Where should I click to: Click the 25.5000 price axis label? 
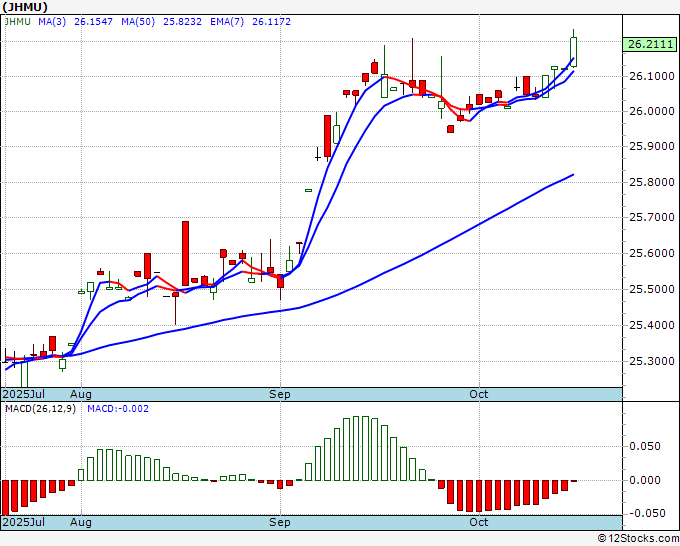[652, 289]
